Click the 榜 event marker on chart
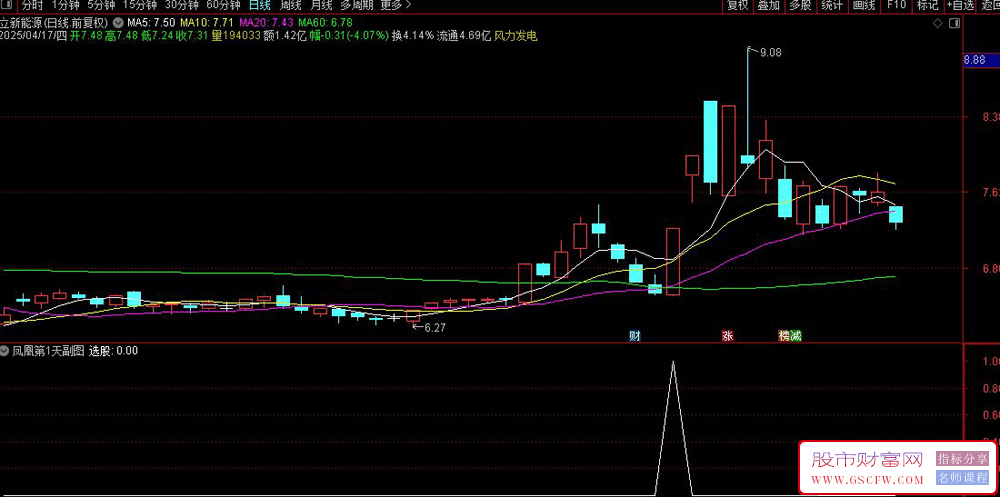1000x497 pixels. [784, 336]
